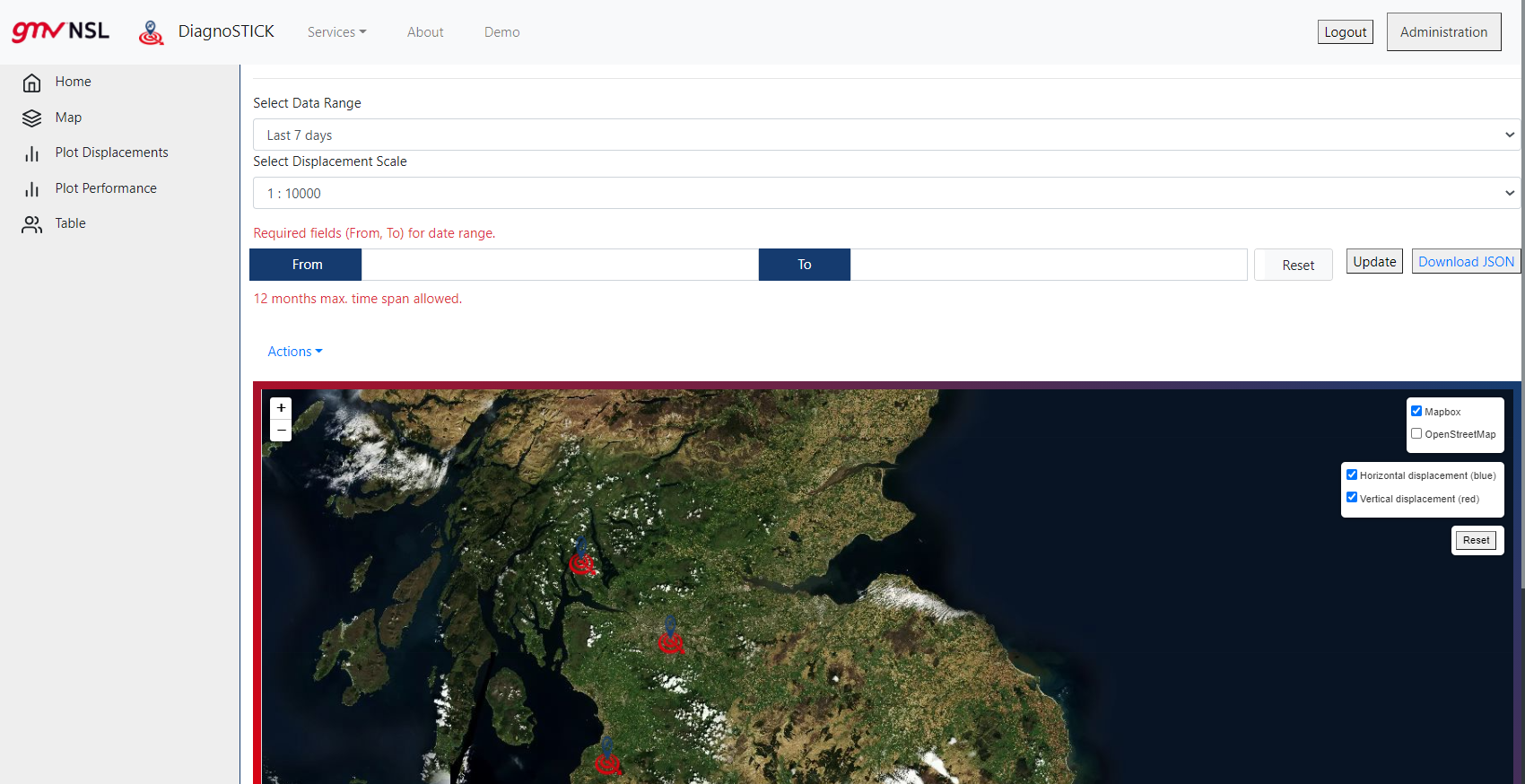
Task: Click the From date input field
Action: (x=560, y=265)
